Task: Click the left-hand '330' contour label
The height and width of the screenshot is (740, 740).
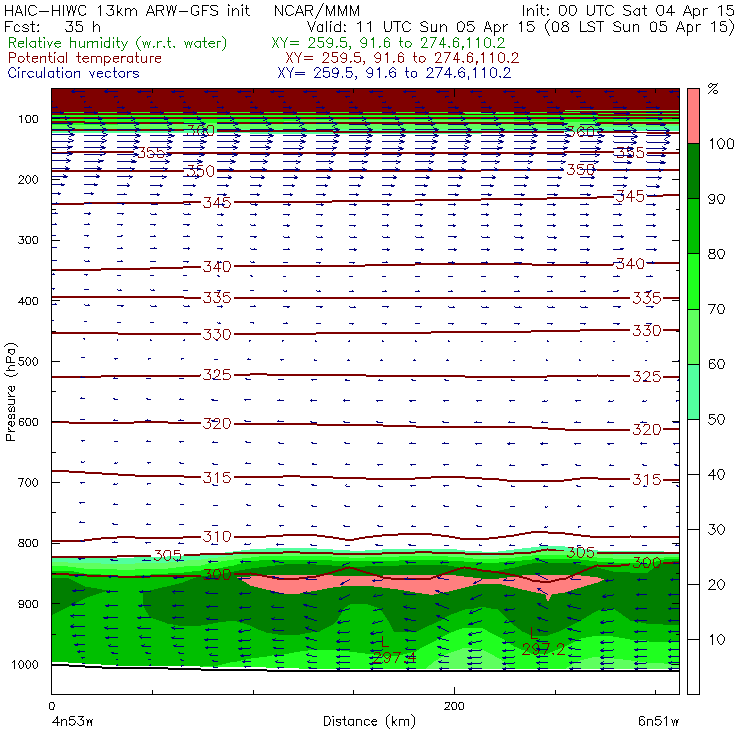Action: coord(217,334)
